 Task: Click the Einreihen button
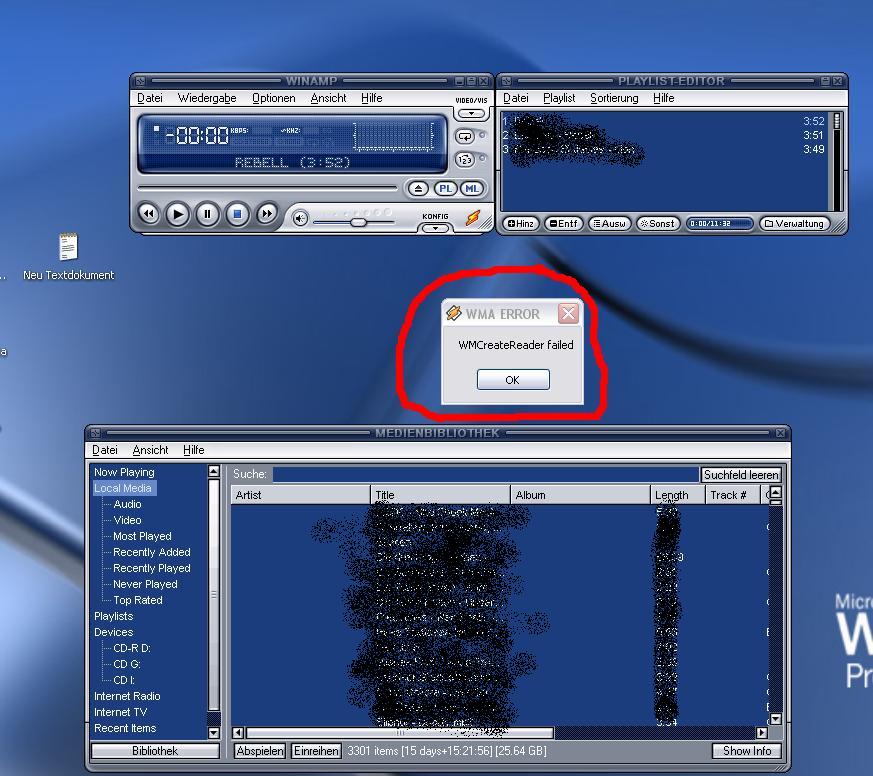coord(316,751)
